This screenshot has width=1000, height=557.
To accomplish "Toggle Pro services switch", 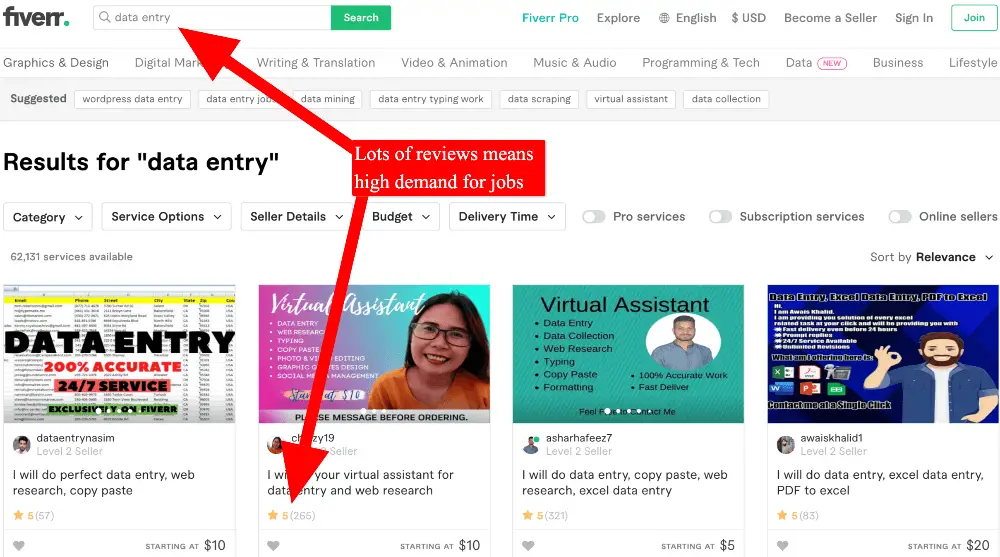I will coord(593,217).
